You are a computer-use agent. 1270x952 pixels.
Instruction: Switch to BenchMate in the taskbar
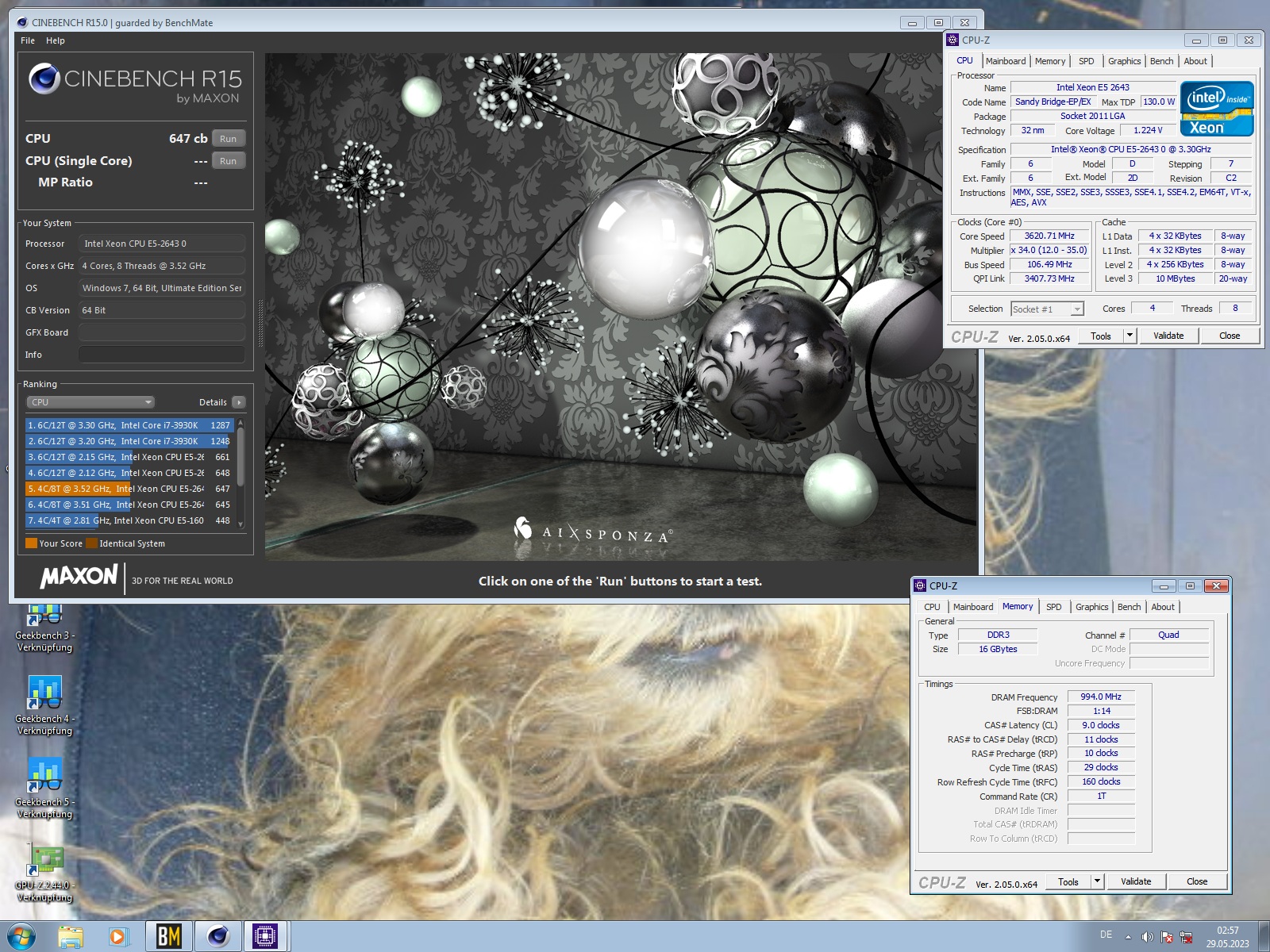point(168,937)
